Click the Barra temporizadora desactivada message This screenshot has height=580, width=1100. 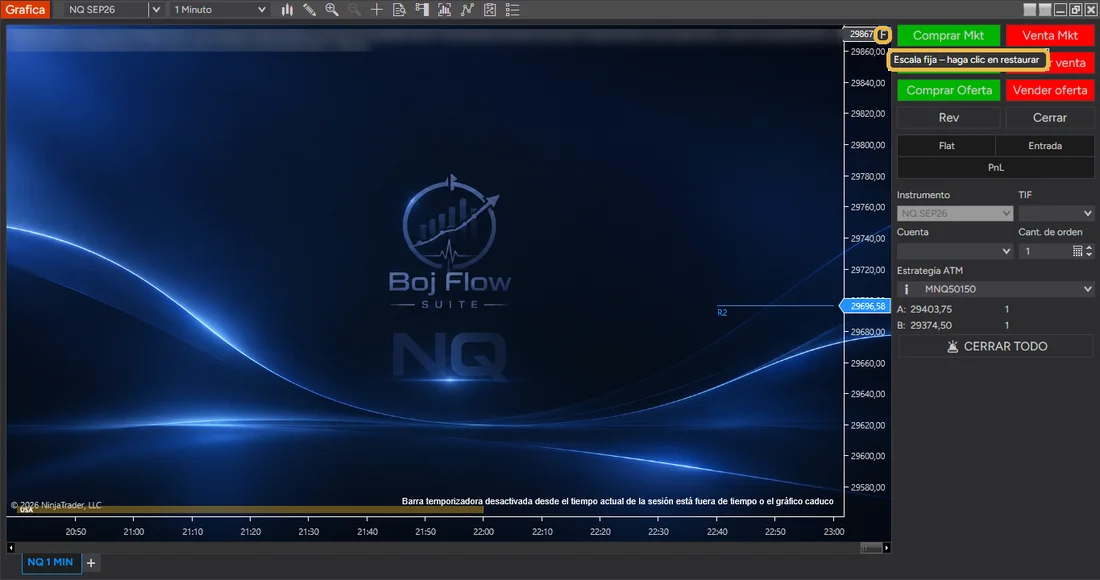pos(617,501)
